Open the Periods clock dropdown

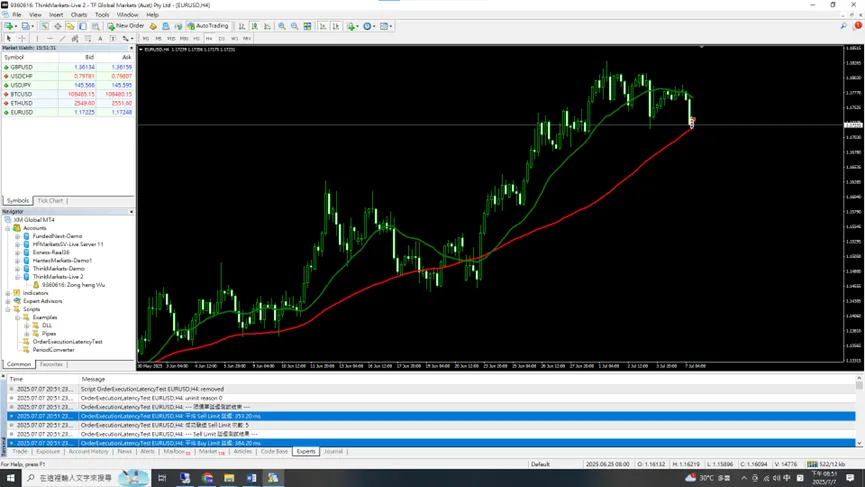[369, 26]
